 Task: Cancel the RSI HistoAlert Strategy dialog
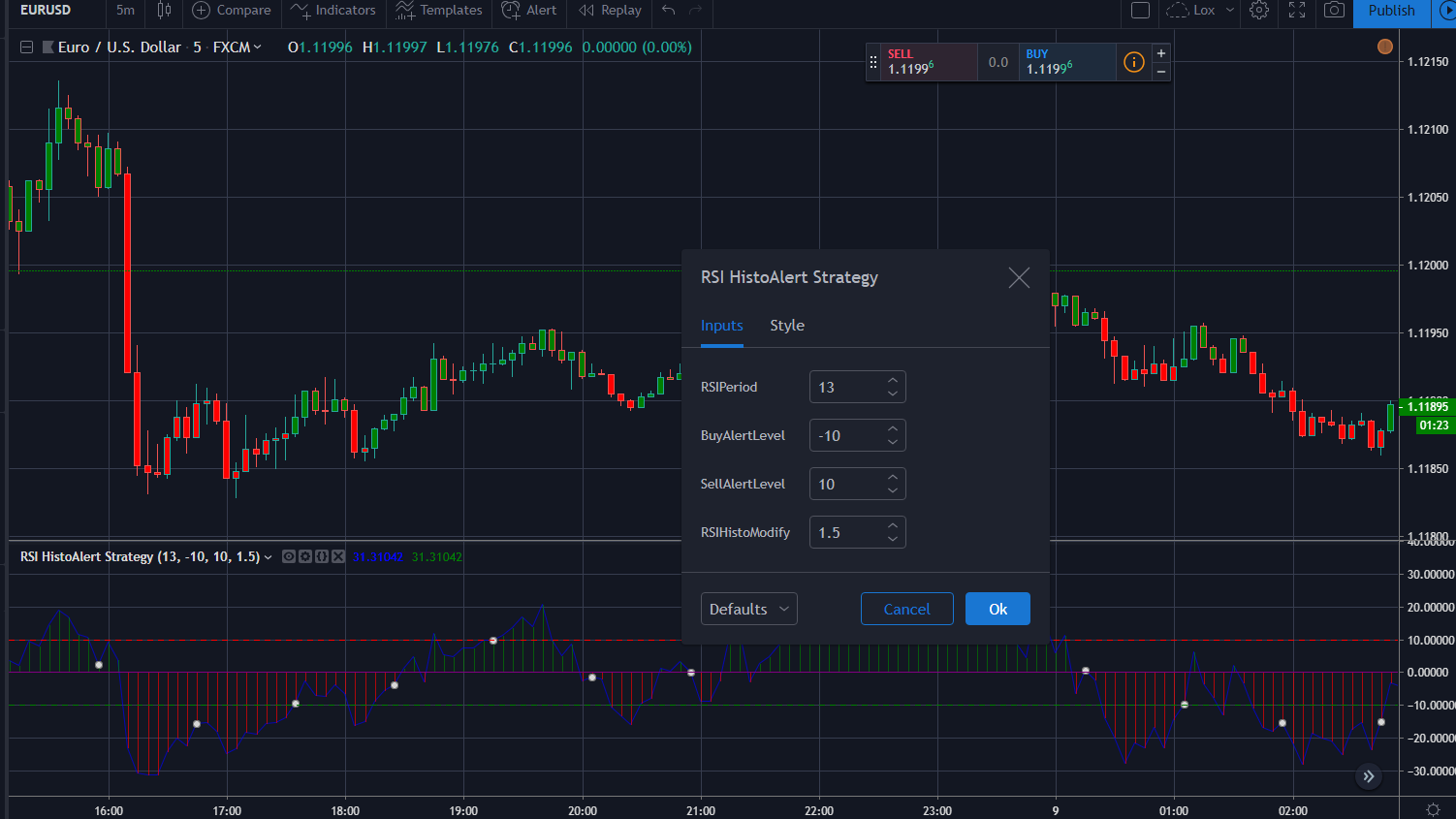[907, 609]
